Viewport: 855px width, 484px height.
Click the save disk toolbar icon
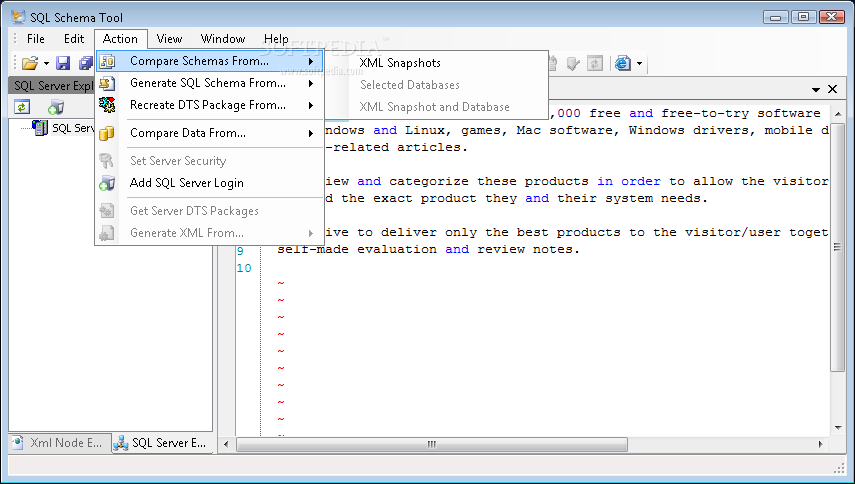pos(63,63)
